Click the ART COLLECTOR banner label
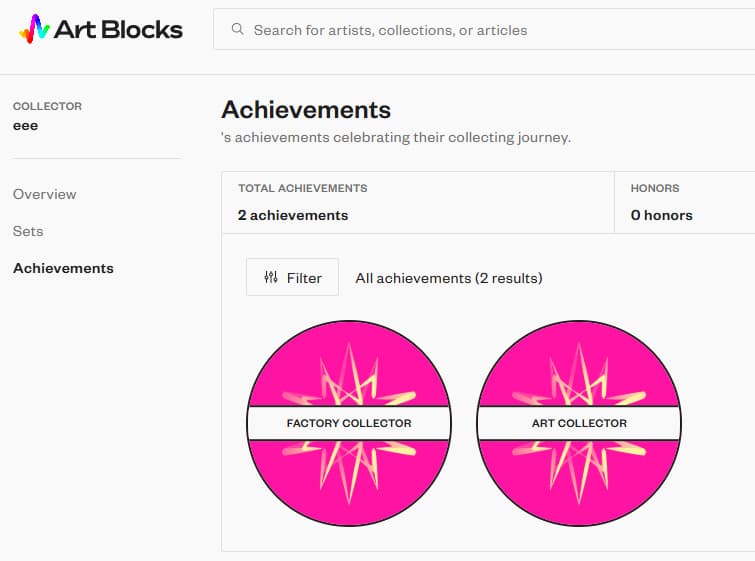The width and height of the screenshot is (755, 561). tap(579, 423)
